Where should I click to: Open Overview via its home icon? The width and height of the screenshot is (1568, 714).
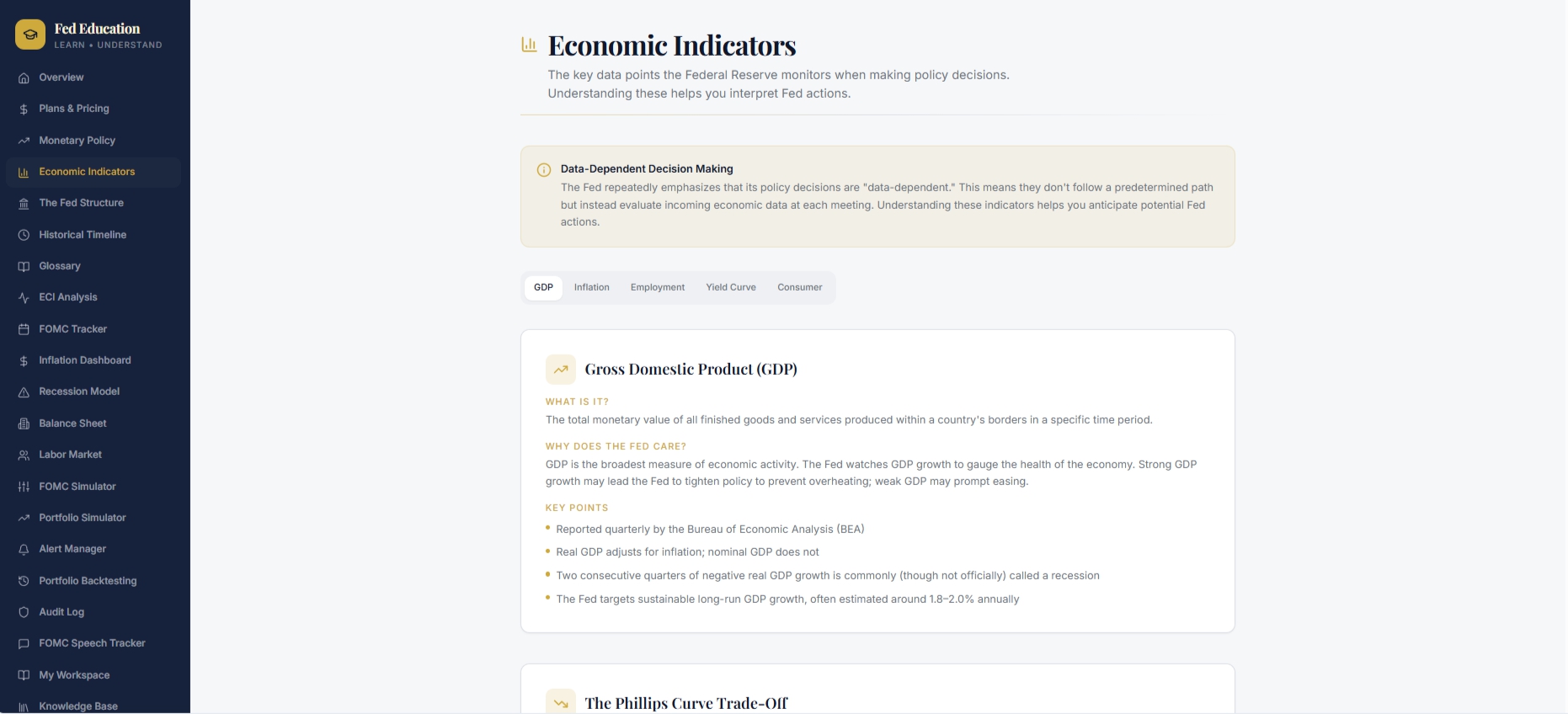(24, 77)
